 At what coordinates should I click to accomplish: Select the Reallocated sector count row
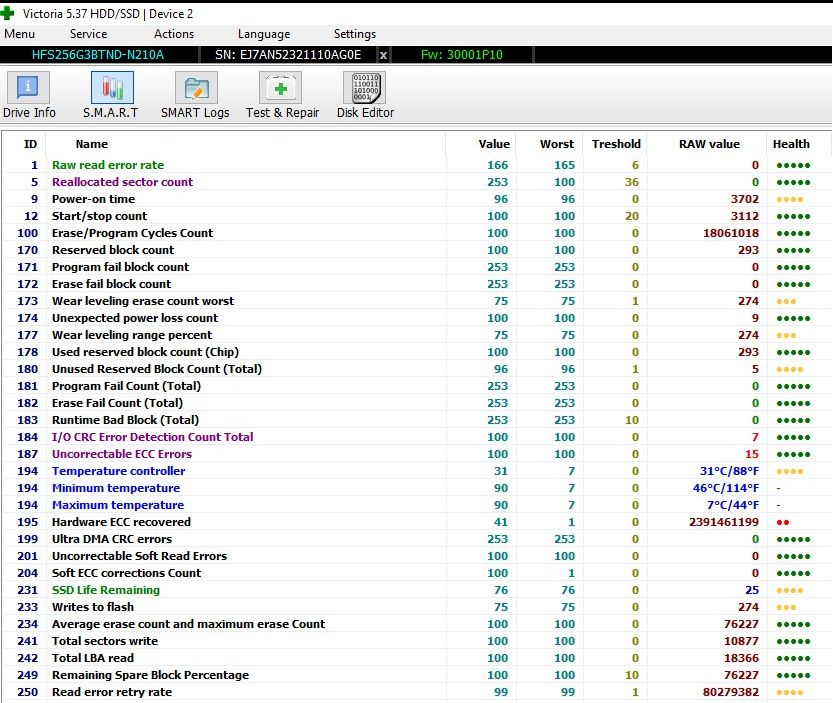coord(416,182)
